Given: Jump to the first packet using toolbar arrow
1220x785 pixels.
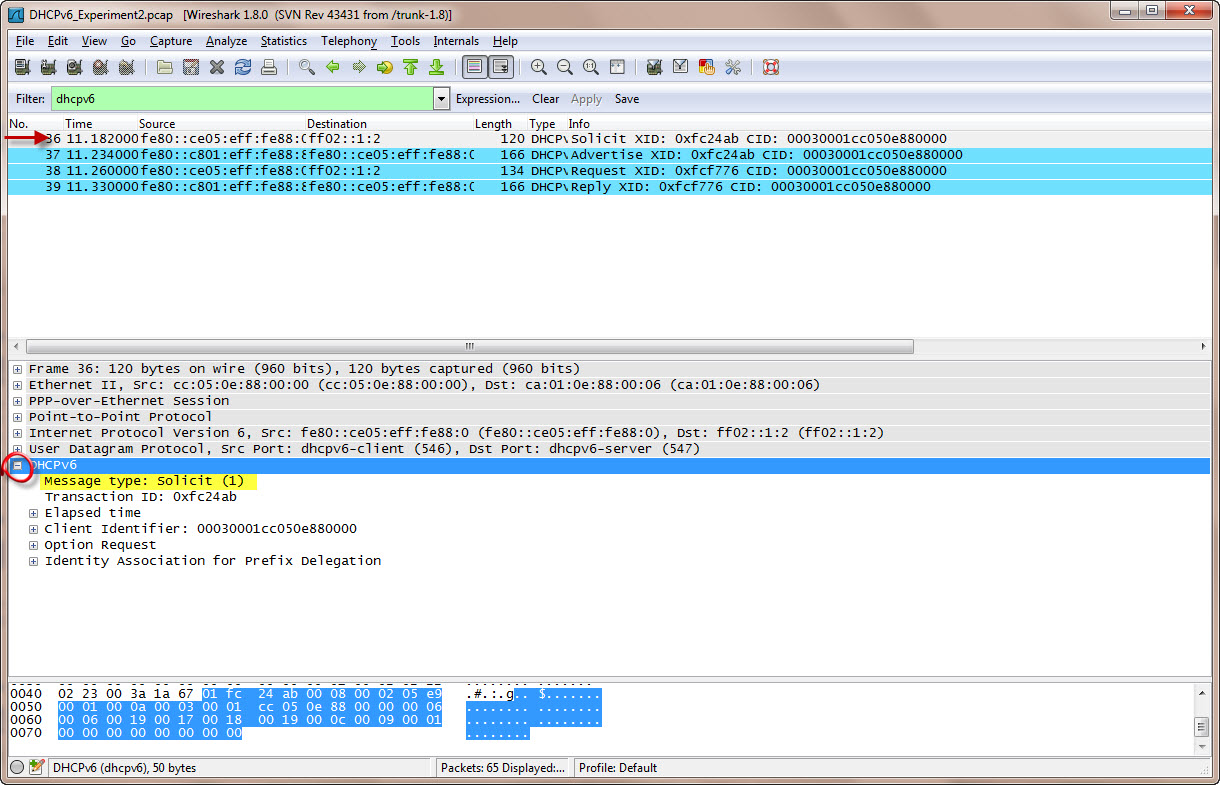Looking at the screenshot, I should pyautogui.click(x=410, y=67).
